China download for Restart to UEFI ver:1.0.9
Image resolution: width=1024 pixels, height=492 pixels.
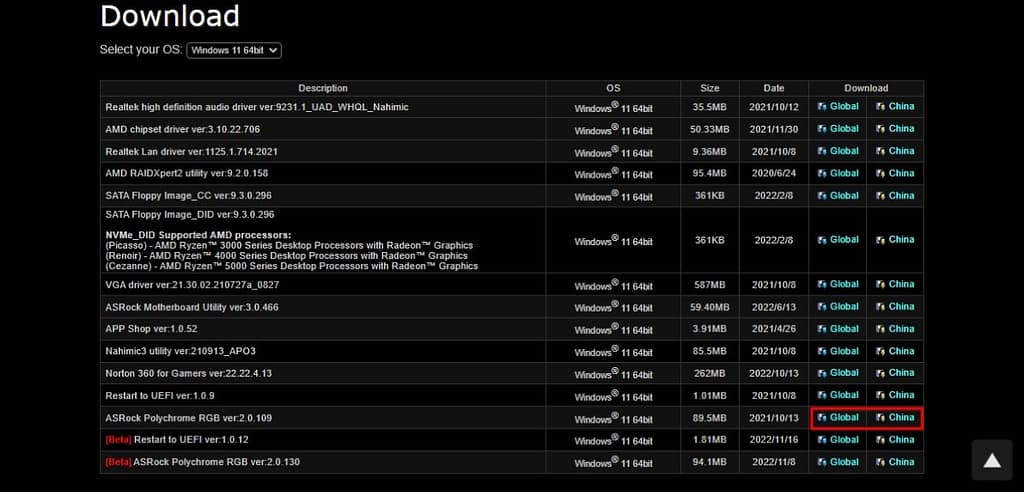895,395
